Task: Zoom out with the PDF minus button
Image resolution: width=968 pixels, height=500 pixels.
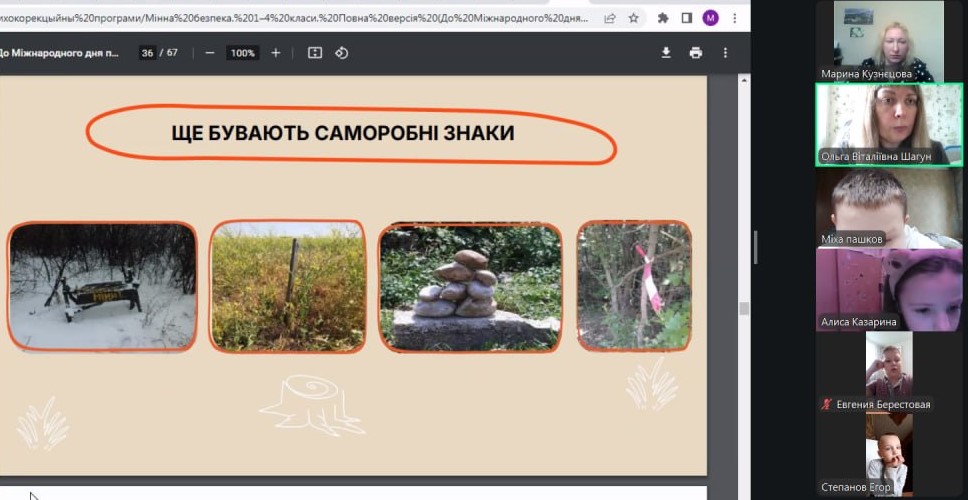Action: [209, 53]
